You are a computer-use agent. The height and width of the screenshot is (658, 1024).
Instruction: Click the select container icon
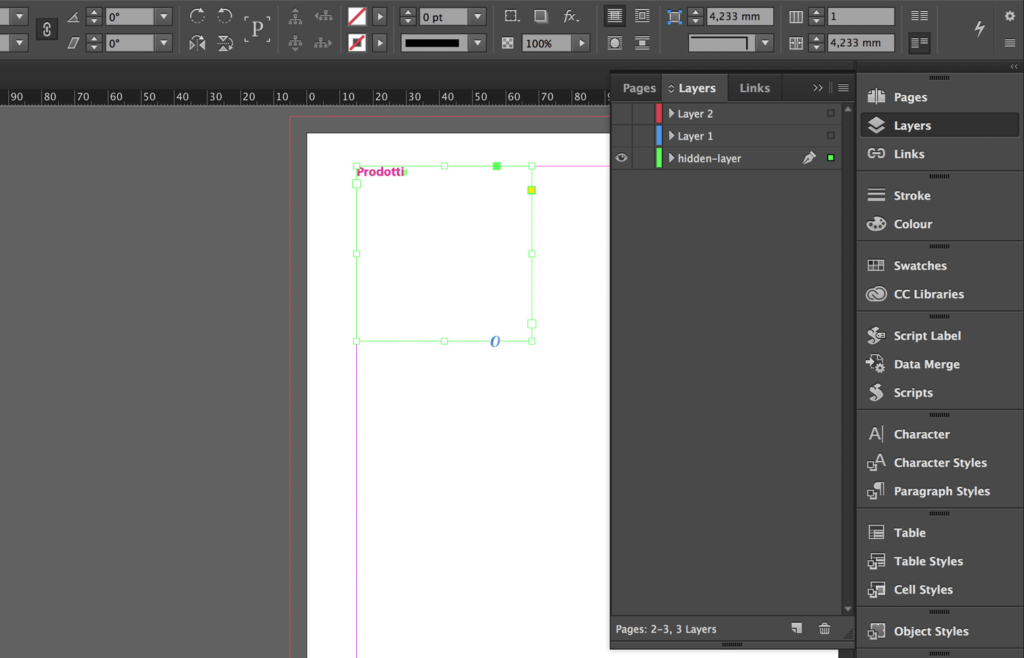(x=295, y=16)
